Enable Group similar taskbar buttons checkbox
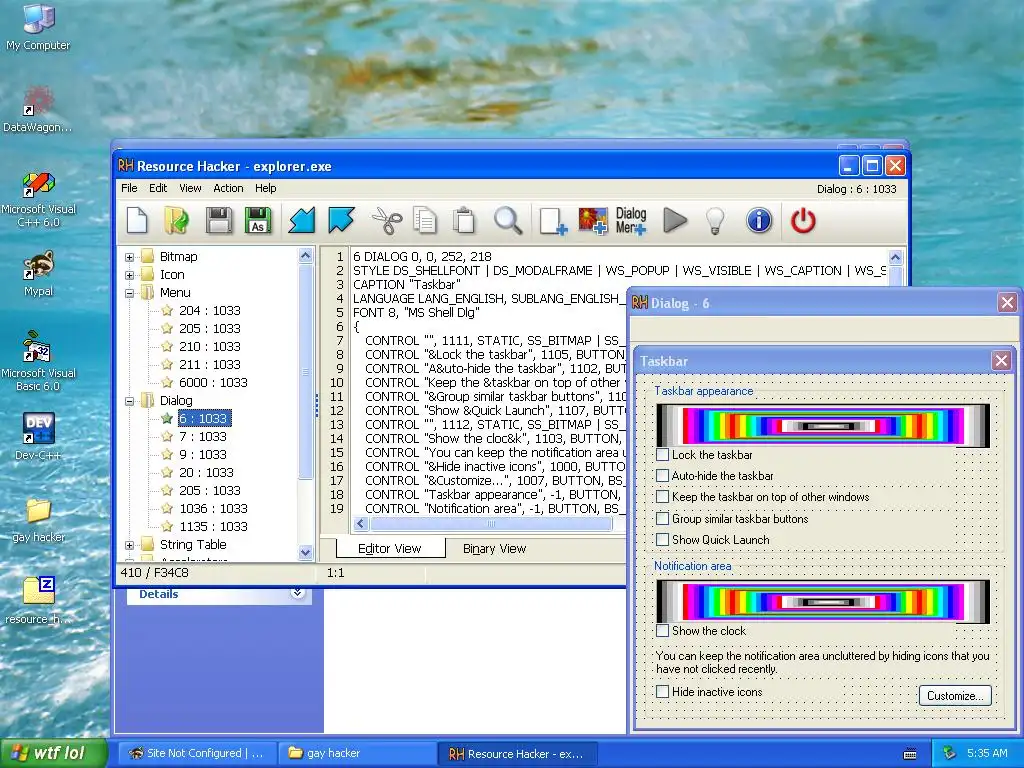1024x768 pixels. coord(662,519)
